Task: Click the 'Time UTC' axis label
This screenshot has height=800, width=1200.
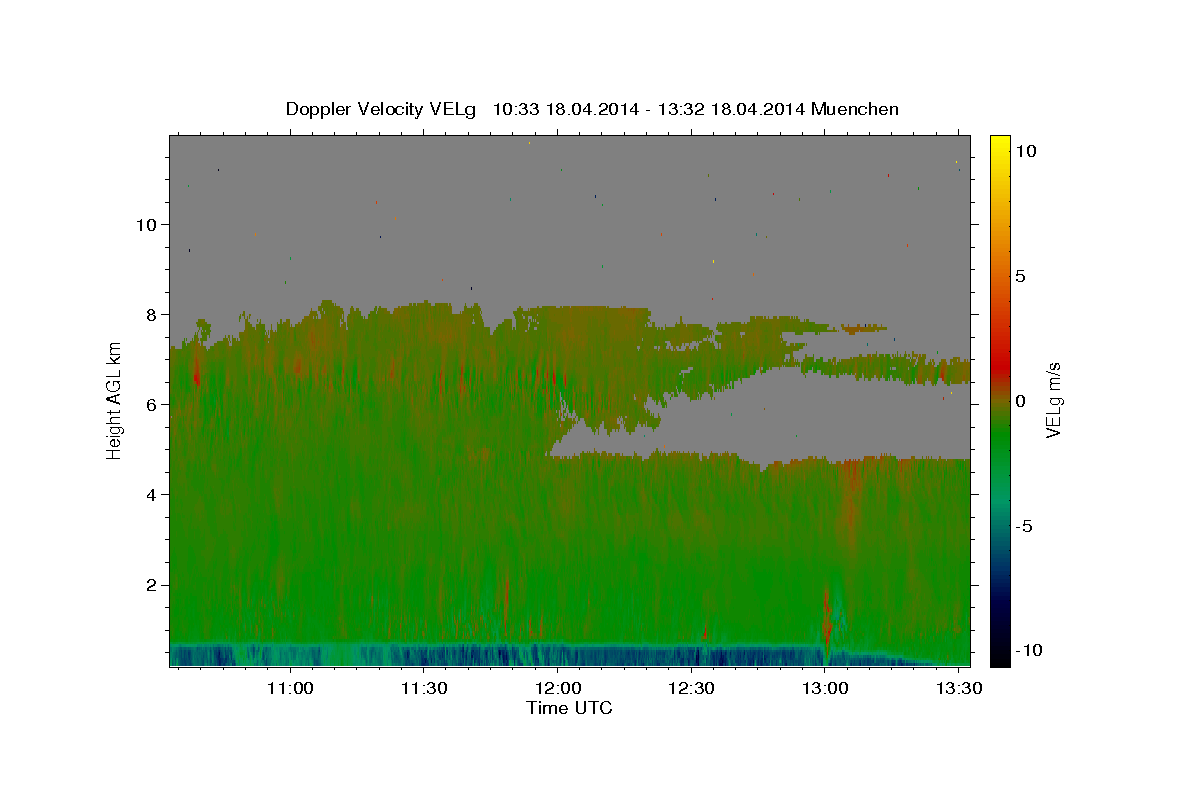Action: 569,708
